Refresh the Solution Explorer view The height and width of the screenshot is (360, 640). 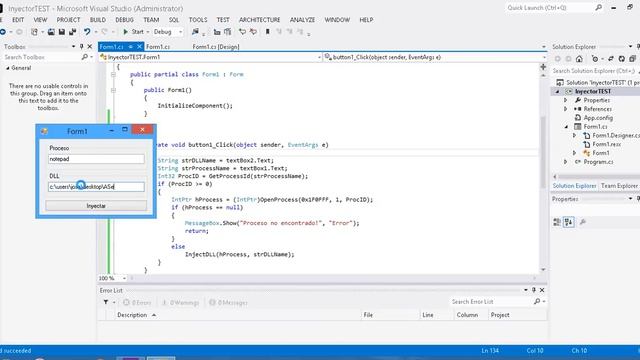click(621, 59)
